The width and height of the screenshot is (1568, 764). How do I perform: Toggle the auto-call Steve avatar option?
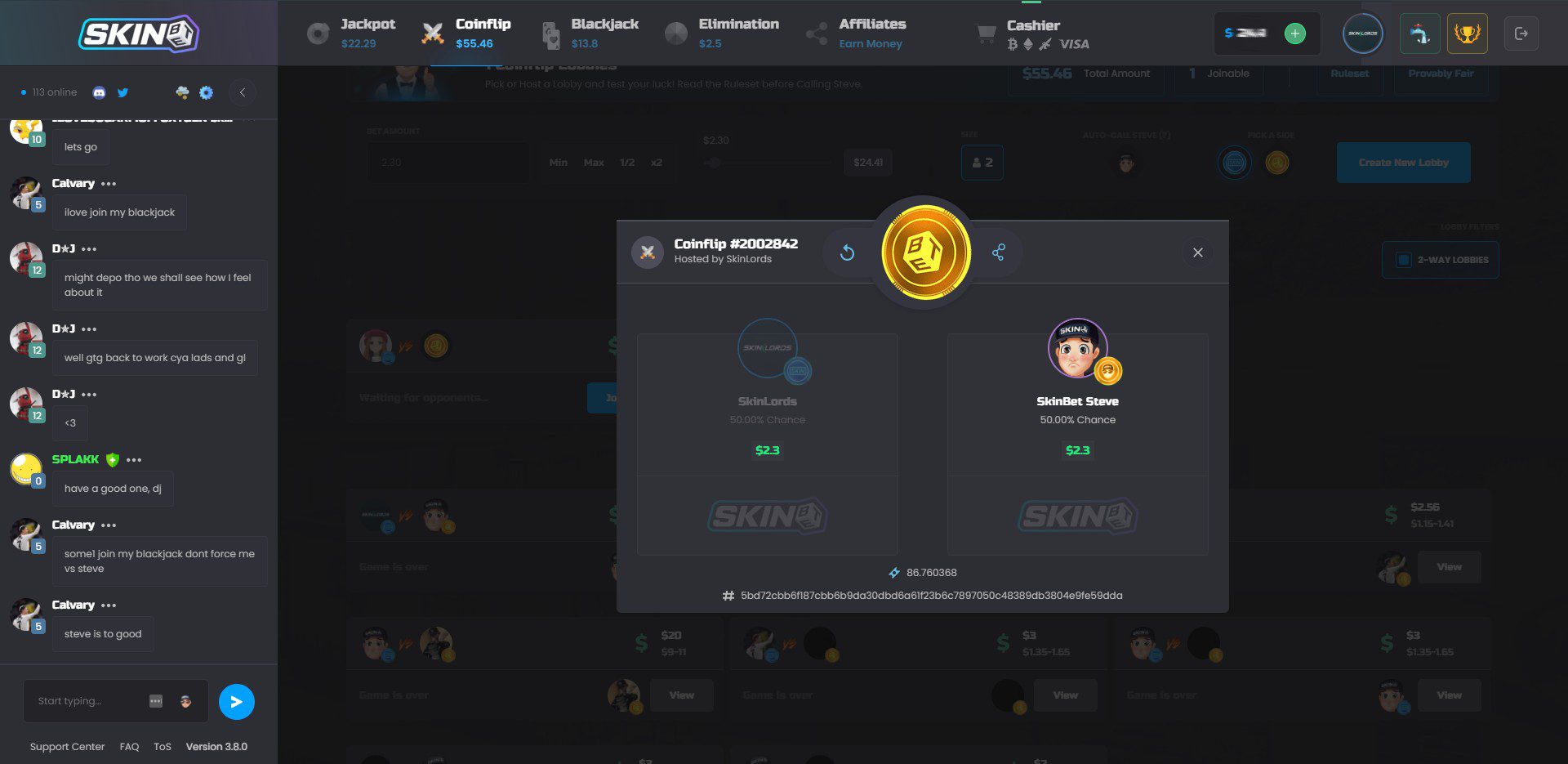[x=1126, y=163]
